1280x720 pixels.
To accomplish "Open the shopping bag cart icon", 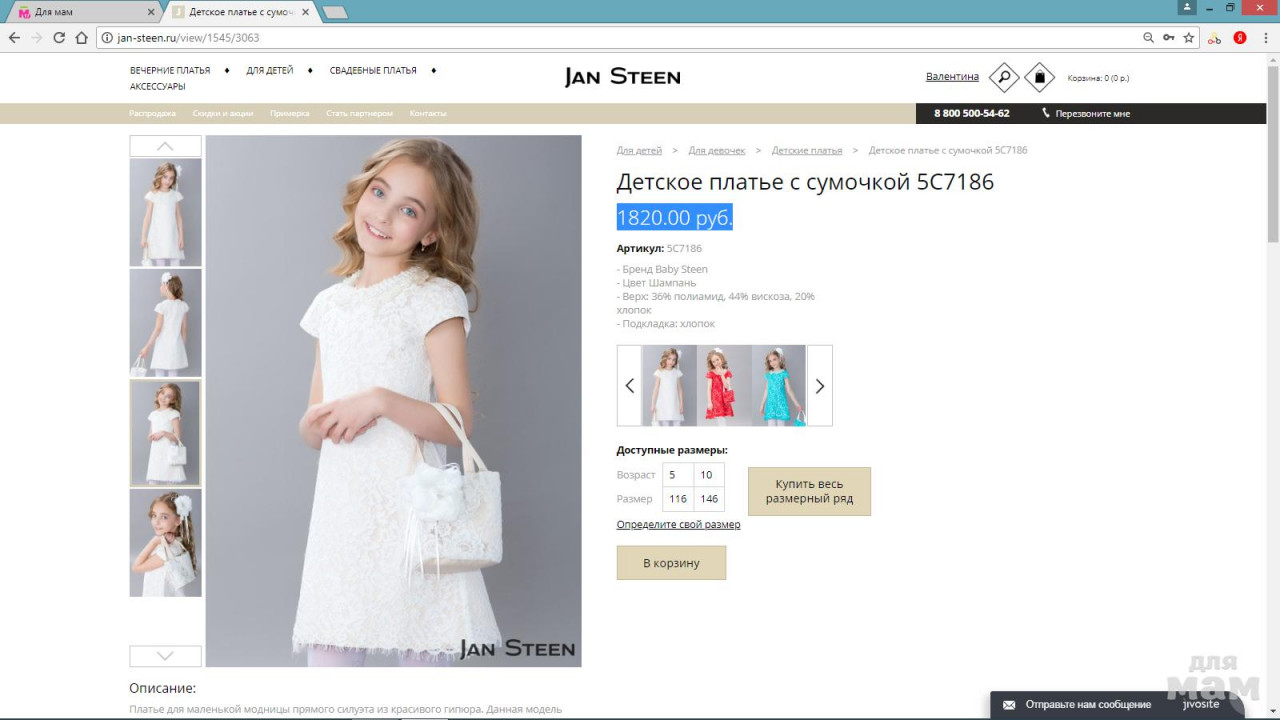I will [1039, 77].
